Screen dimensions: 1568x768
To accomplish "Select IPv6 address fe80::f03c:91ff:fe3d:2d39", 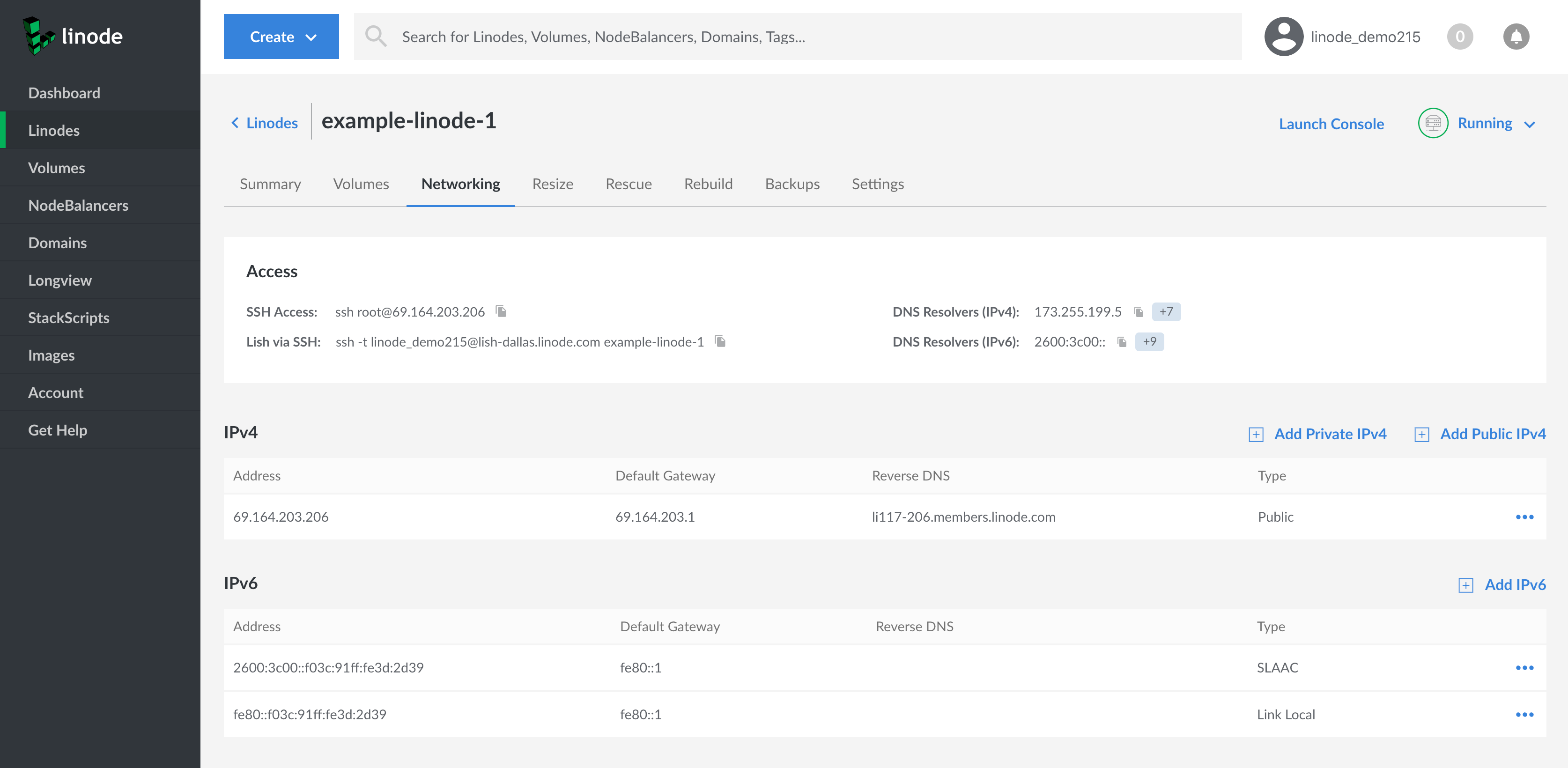I will click(309, 715).
